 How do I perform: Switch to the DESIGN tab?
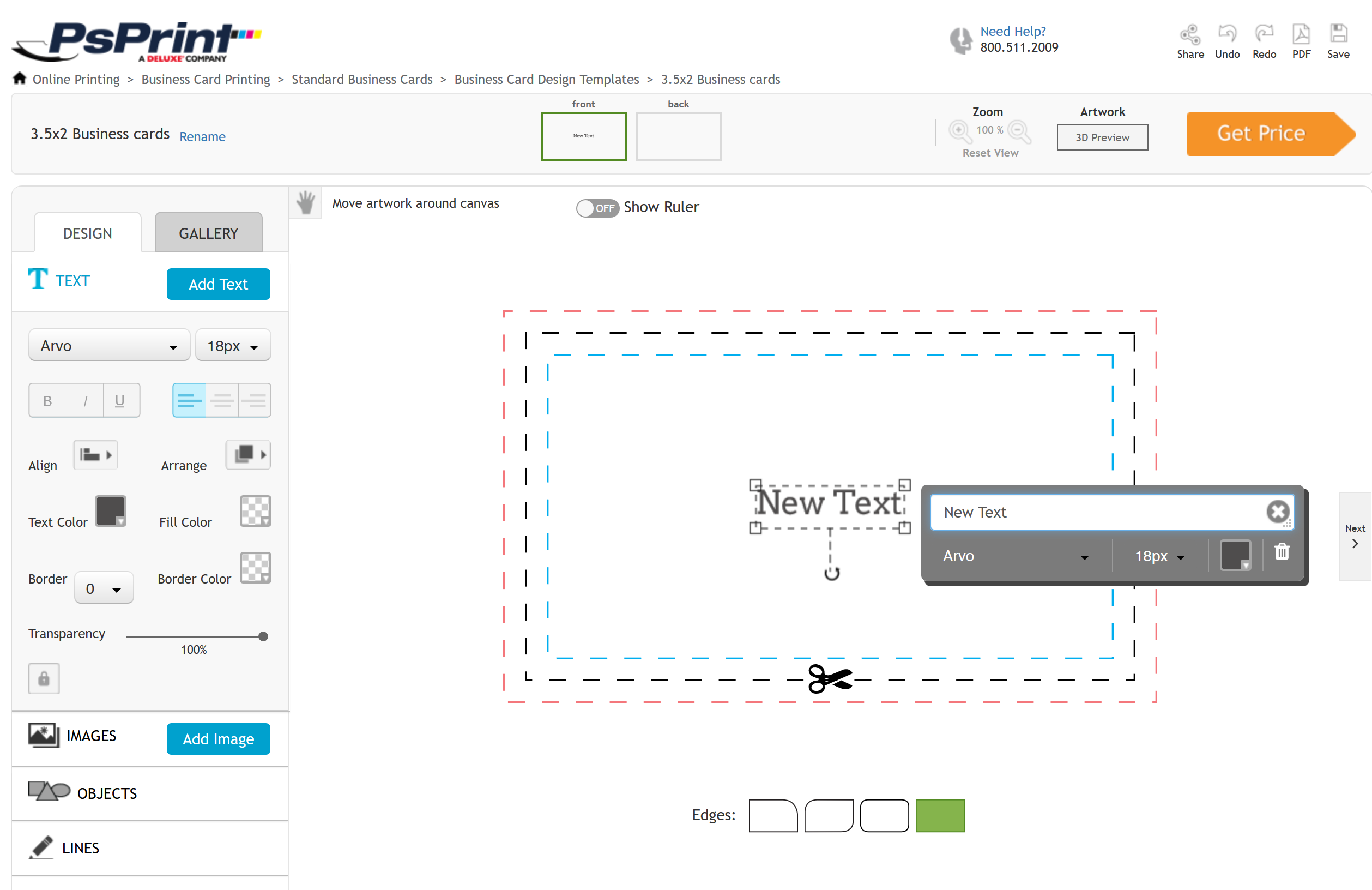(88, 232)
